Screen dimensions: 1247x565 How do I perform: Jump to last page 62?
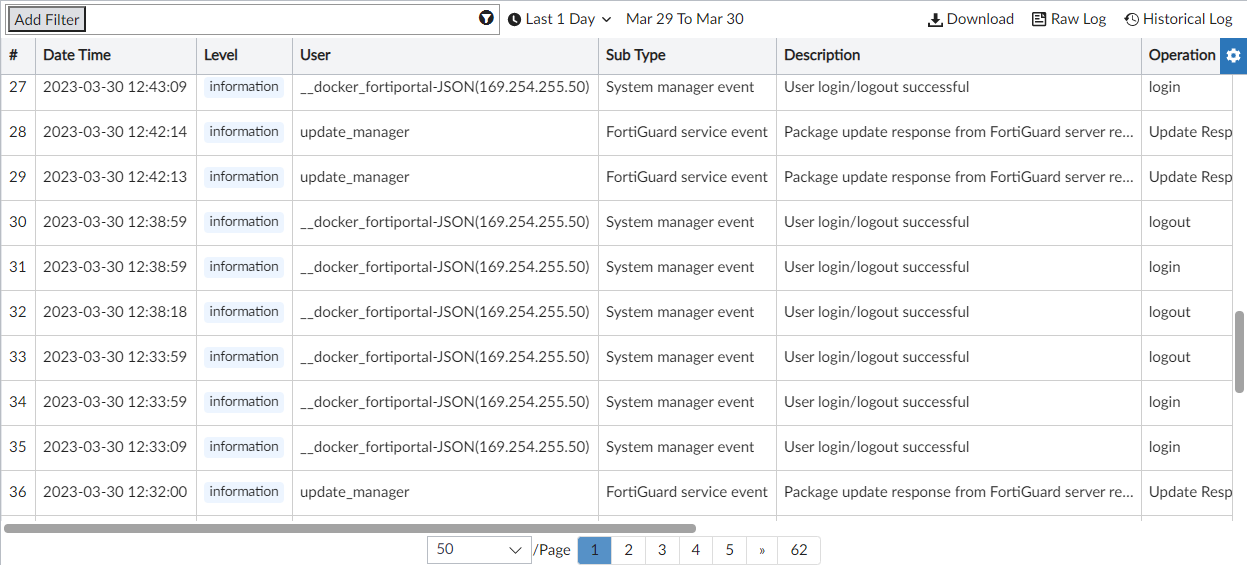[x=798, y=550]
